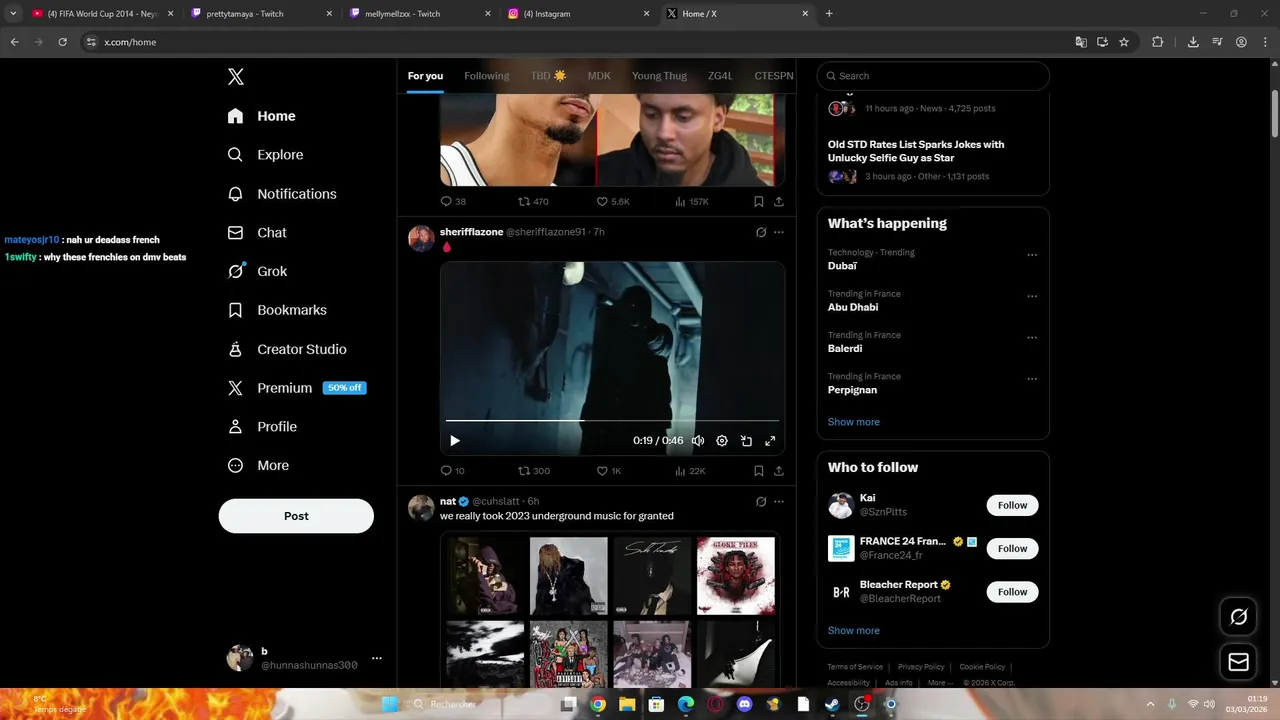1280x720 pixels.
Task: Repost sherifflazone's post showing 300 reposts
Action: [534, 471]
